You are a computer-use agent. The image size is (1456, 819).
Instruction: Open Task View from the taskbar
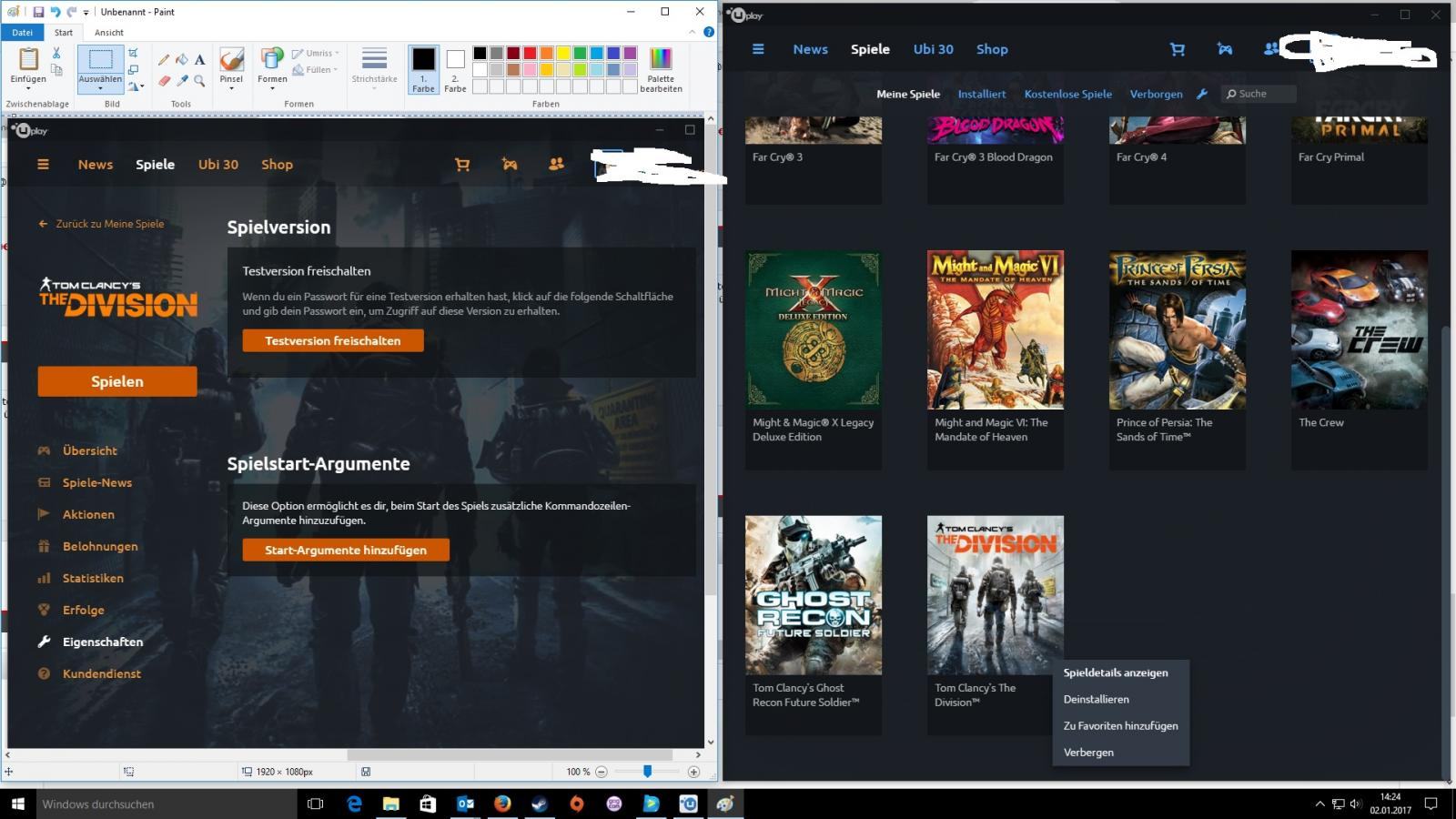click(316, 804)
